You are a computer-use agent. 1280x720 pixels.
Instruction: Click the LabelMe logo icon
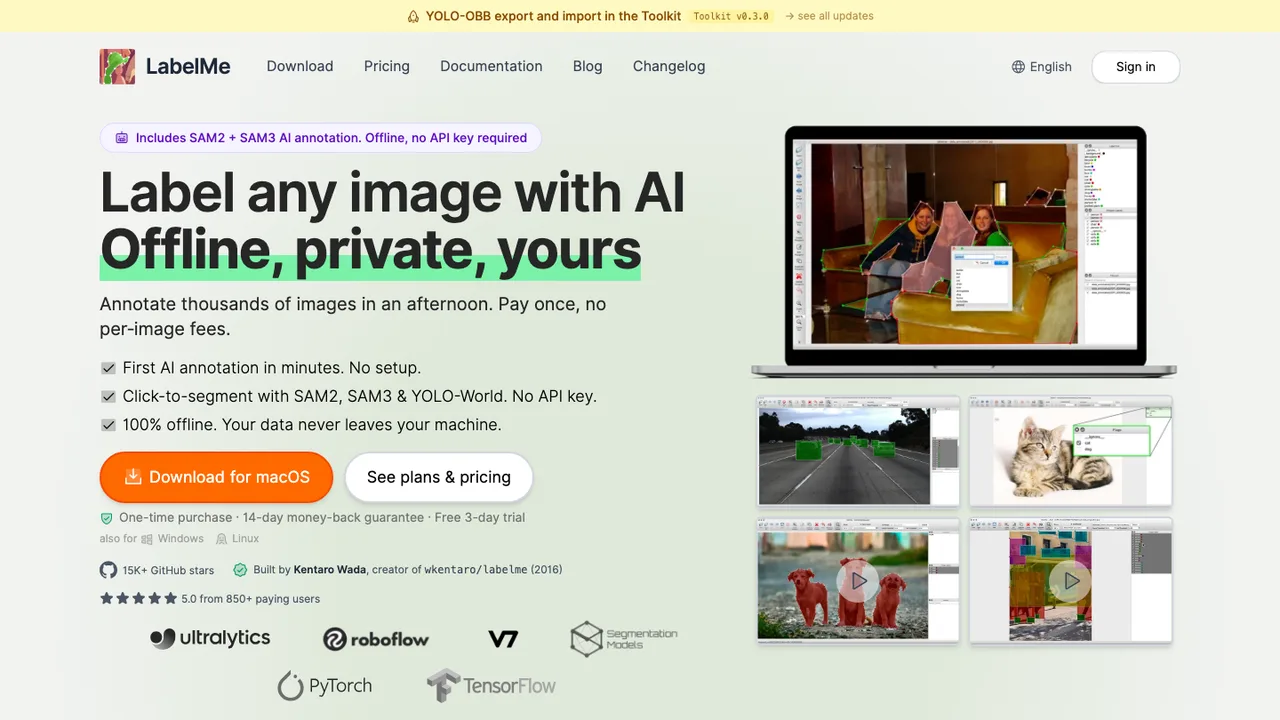(x=117, y=67)
